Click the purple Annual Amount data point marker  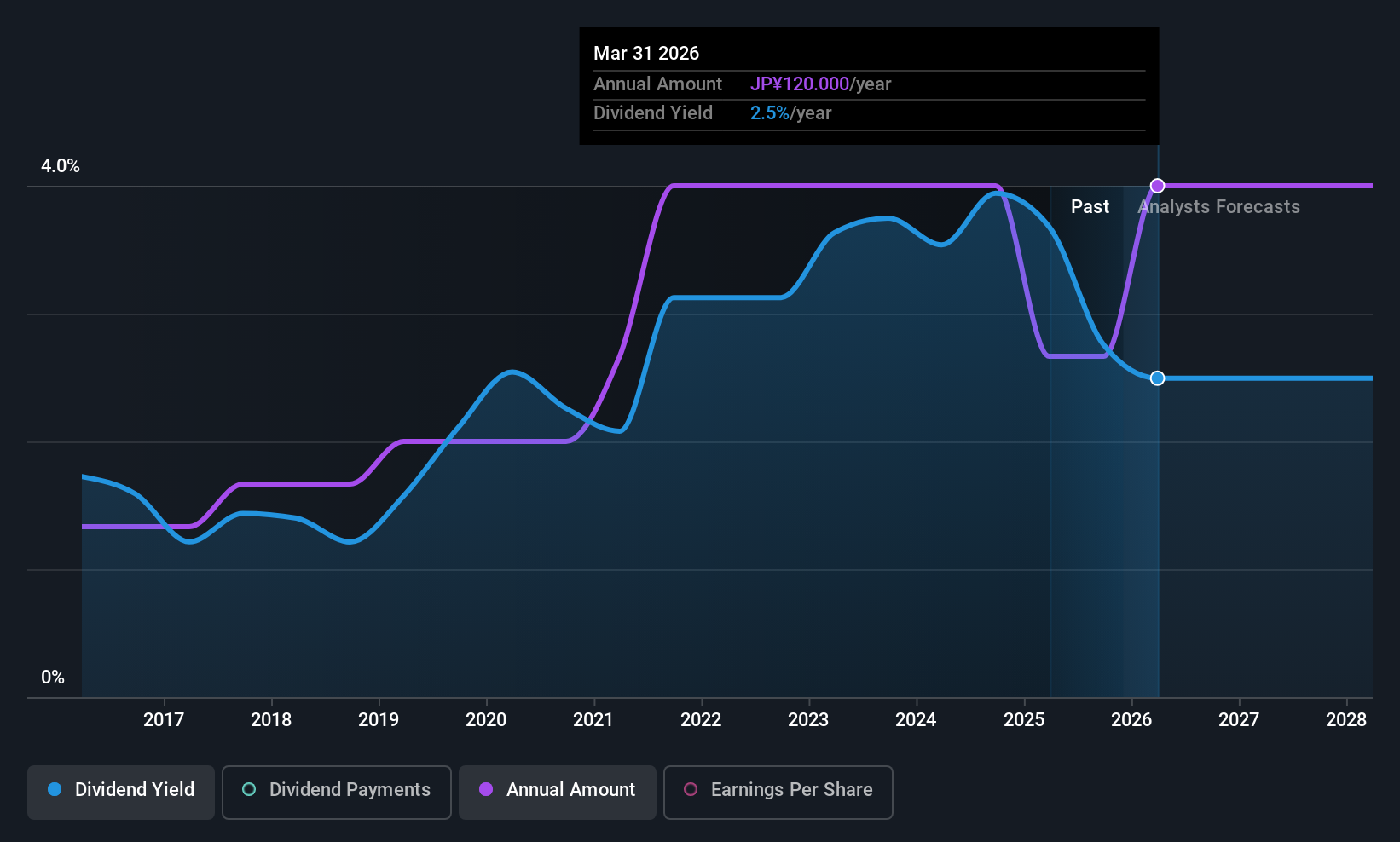(1157, 186)
